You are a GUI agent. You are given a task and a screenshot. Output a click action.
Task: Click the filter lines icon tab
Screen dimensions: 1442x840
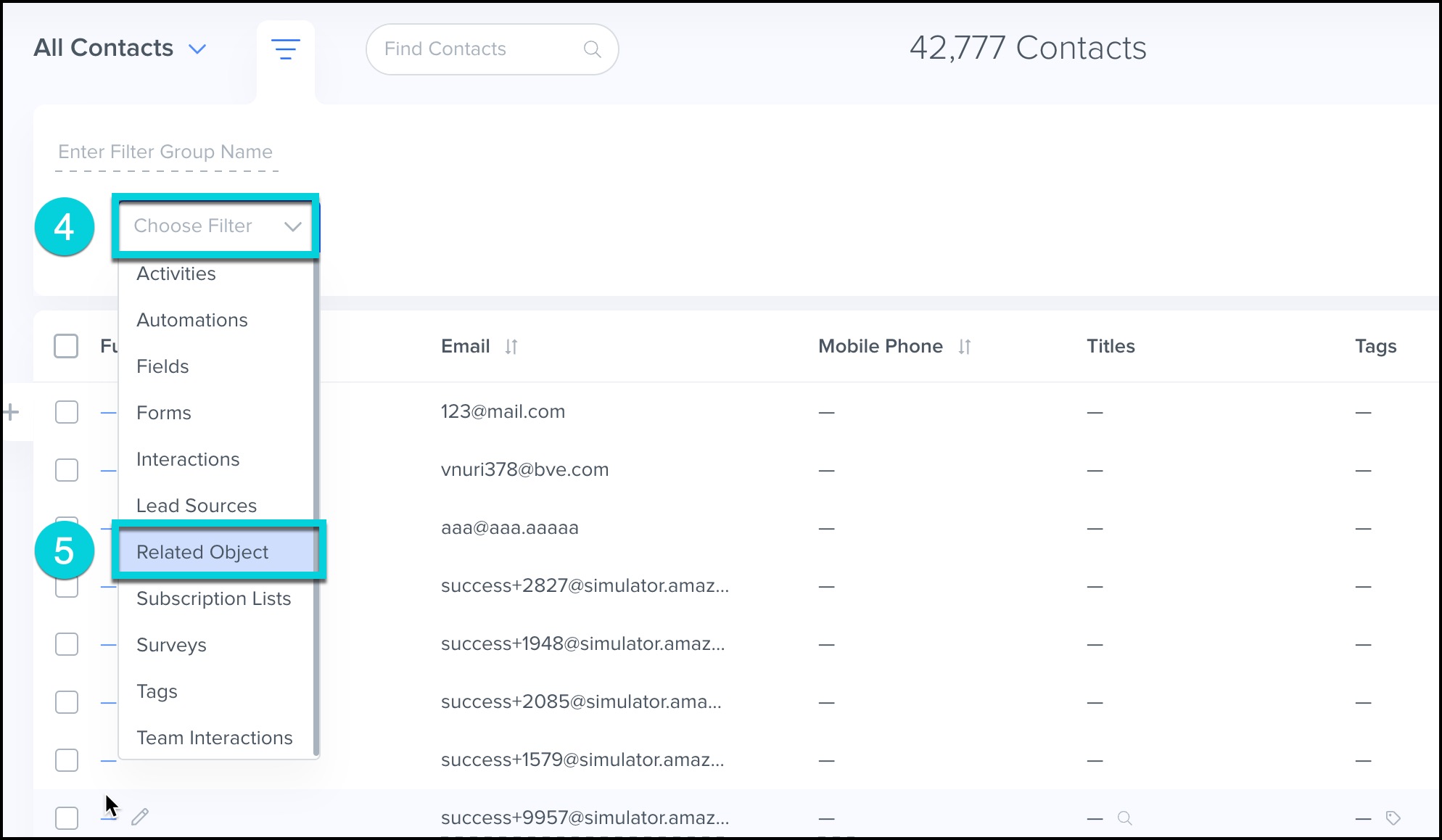tap(285, 49)
